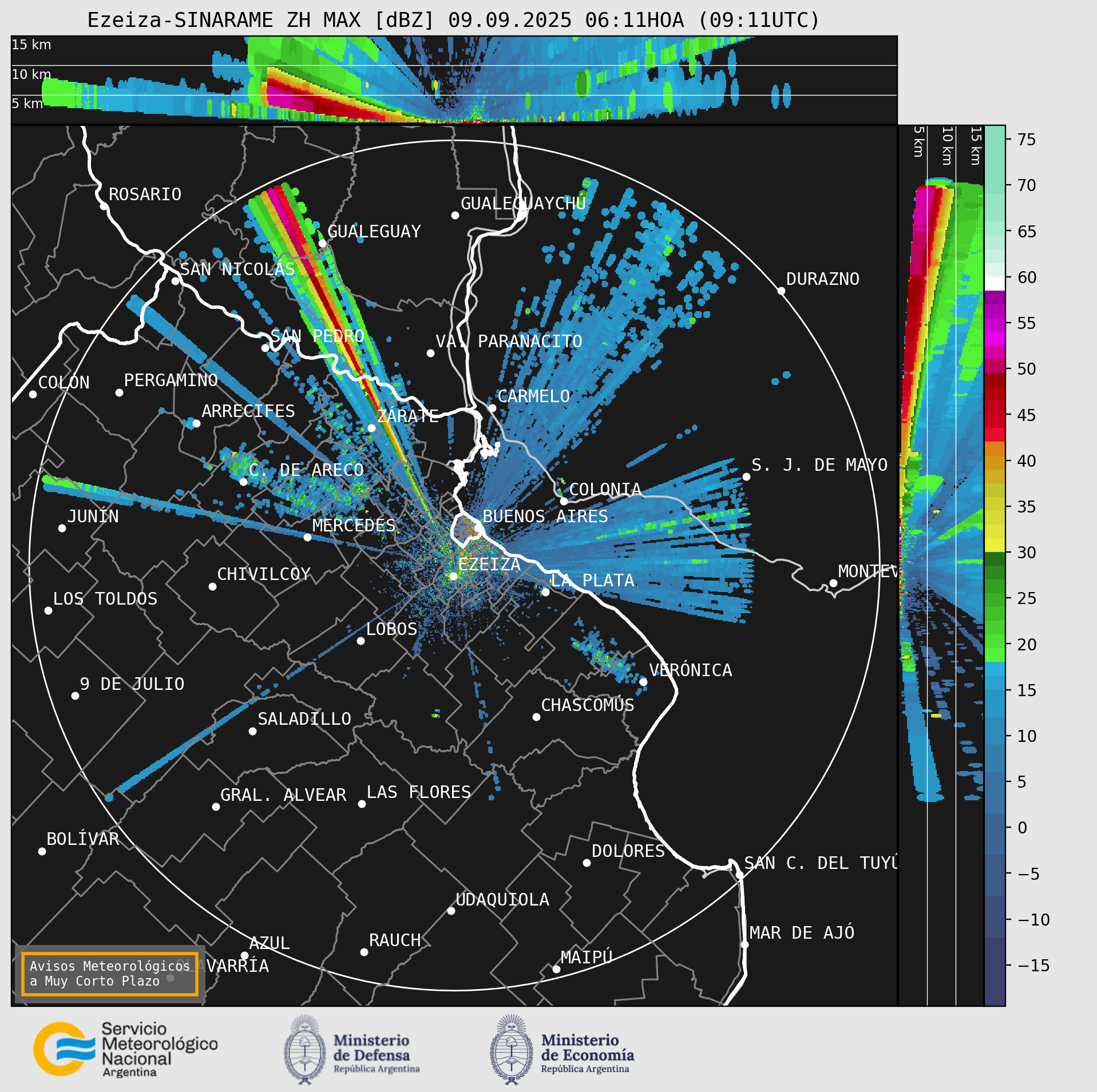Screen dimensions: 1097x1092
Task: Click the Junín city marker dot
Action: (62, 528)
